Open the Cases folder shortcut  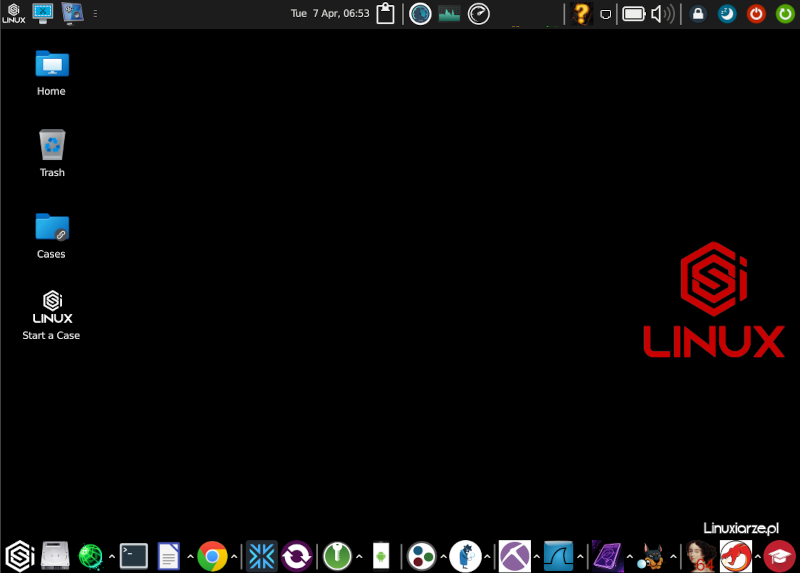point(52,236)
